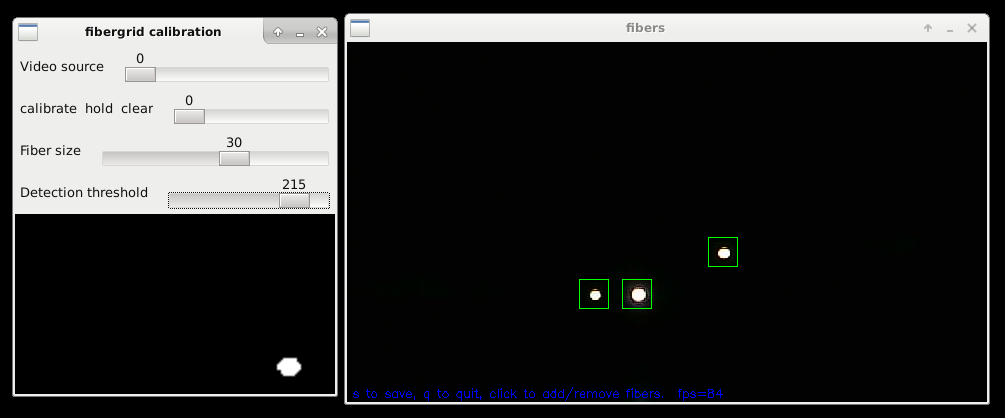Click the Fiber size slider handle

234,158
